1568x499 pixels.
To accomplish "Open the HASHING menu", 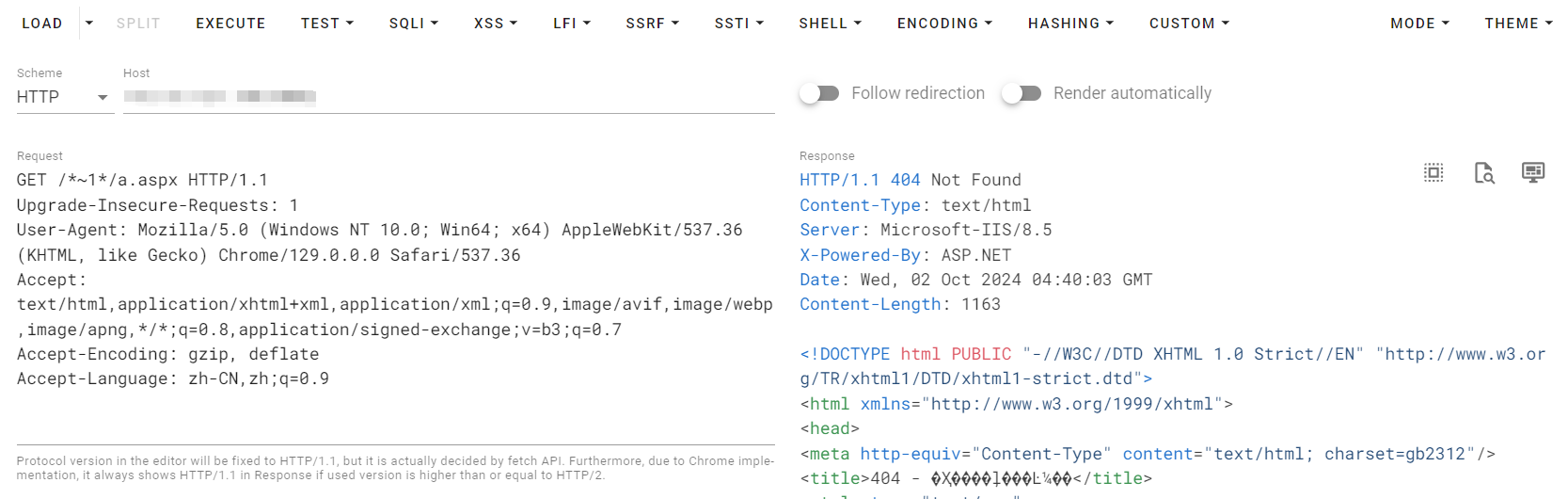I will coord(1069,23).
